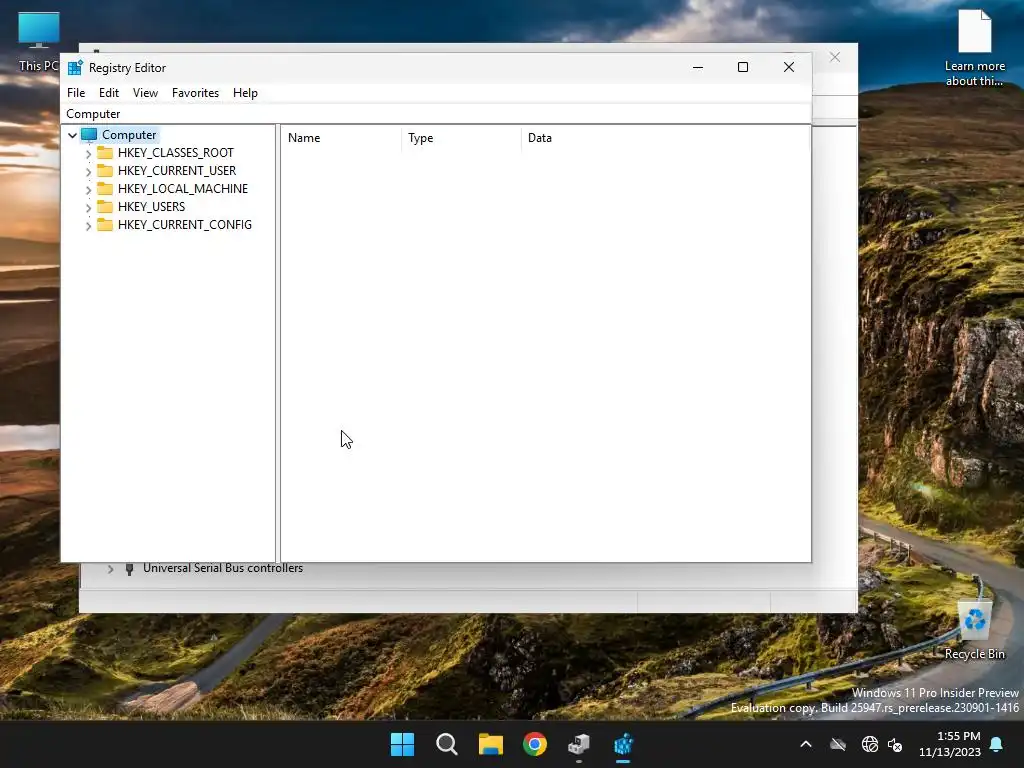This screenshot has width=1024, height=768.
Task: Collapse the Computer root node
Action: [72, 135]
